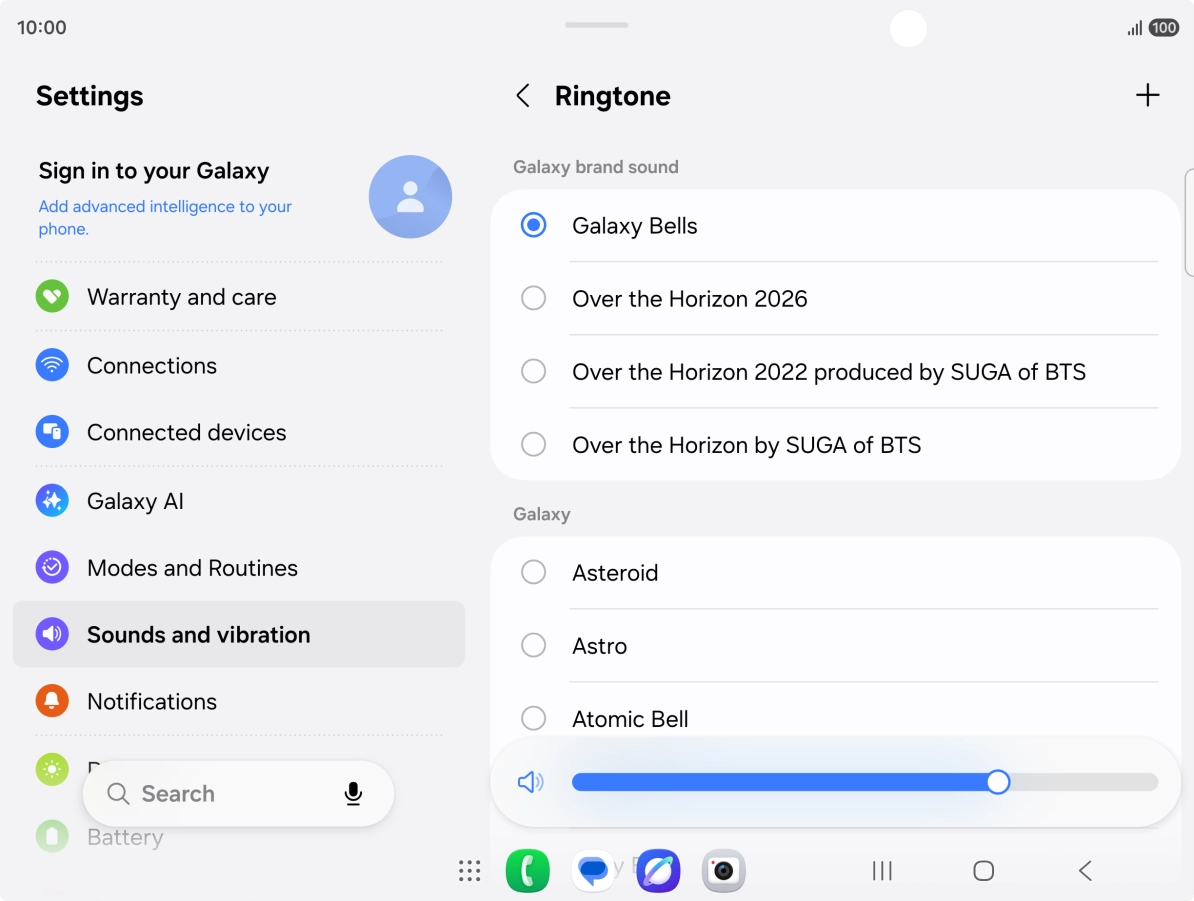
Task: Open Warranty and care heart icon
Action: pyautogui.click(x=52, y=296)
